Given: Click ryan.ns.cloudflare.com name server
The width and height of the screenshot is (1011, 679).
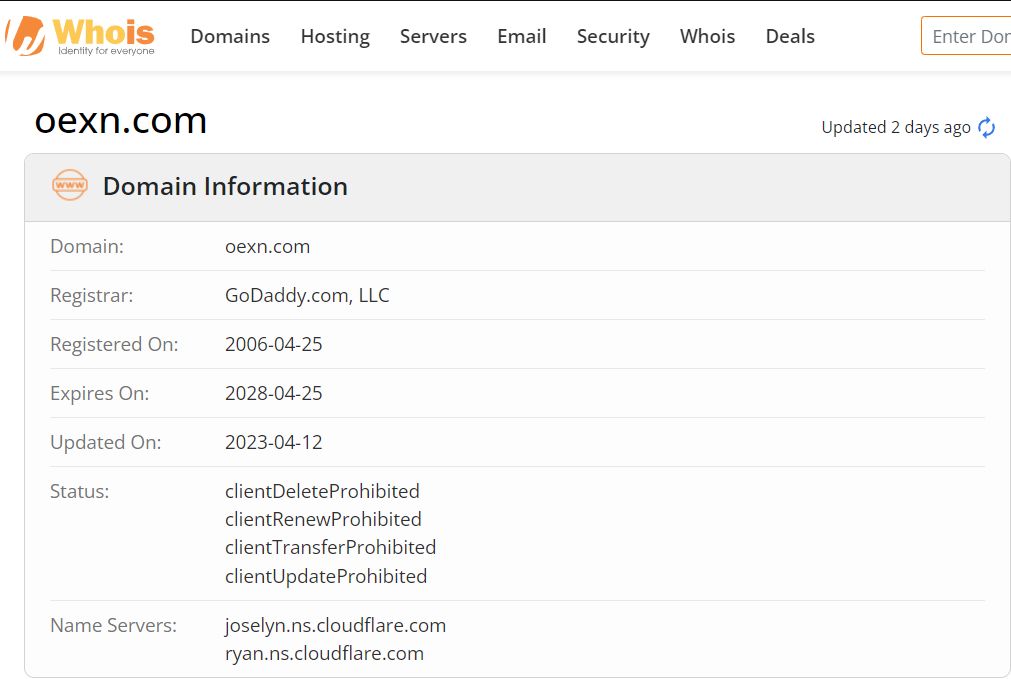Looking at the screenshot, I should [x=324, y=653].
